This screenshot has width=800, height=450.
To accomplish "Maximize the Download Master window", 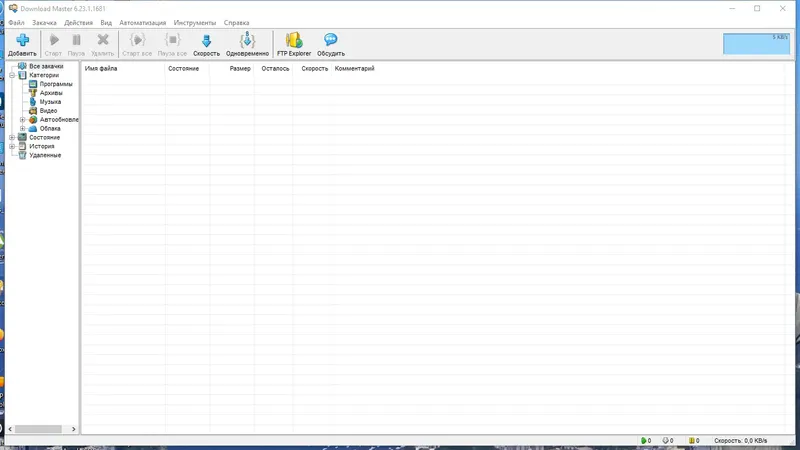I will click(x=757, y=9).
